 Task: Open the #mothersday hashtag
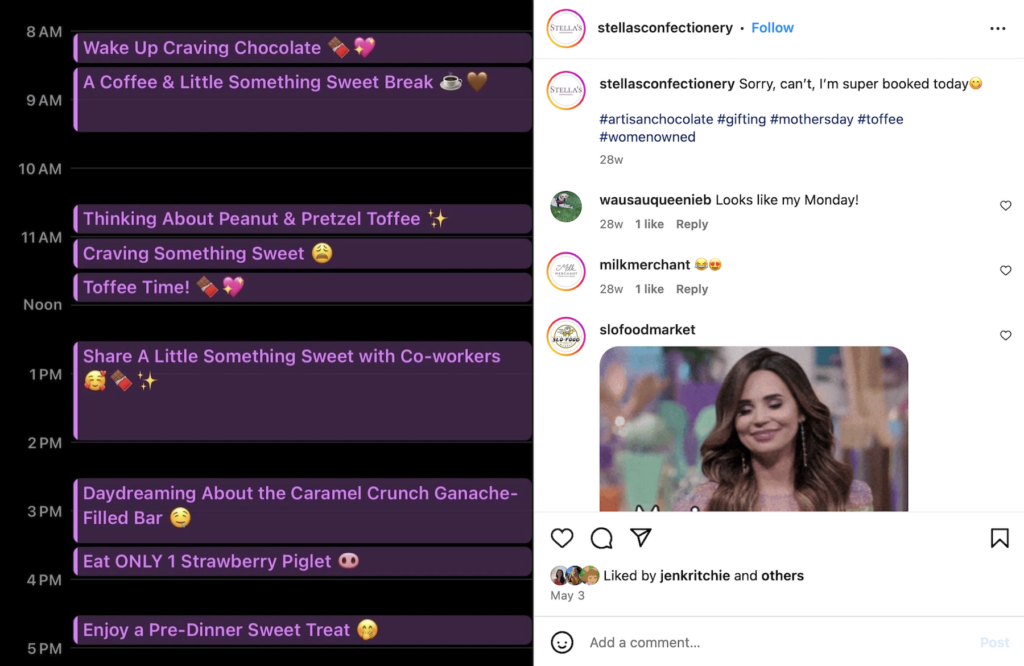coord(812,119)
